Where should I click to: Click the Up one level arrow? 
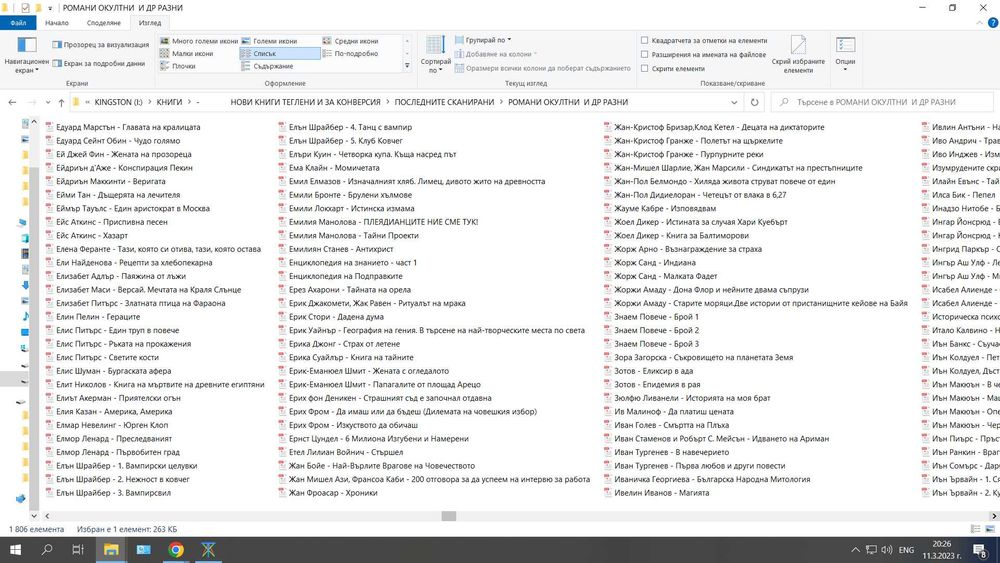tap(61, 102)
